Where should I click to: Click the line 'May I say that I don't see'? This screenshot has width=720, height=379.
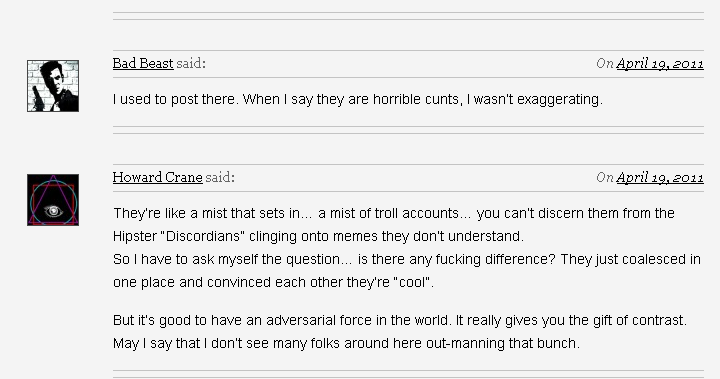[x=346, y=343]
